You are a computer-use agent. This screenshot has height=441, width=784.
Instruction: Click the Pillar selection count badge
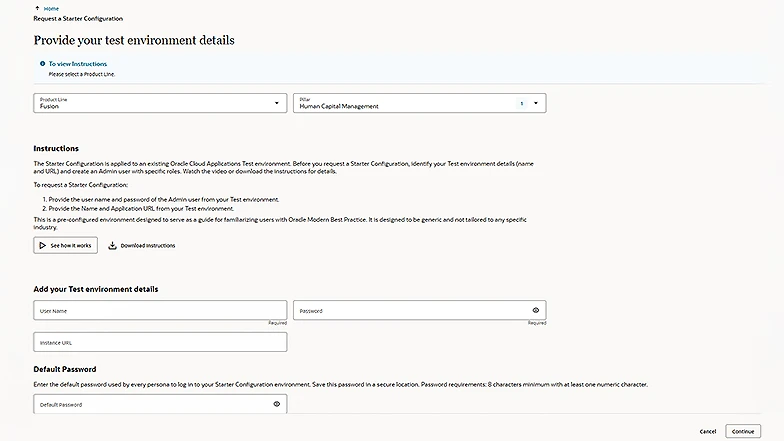point(521,103)
